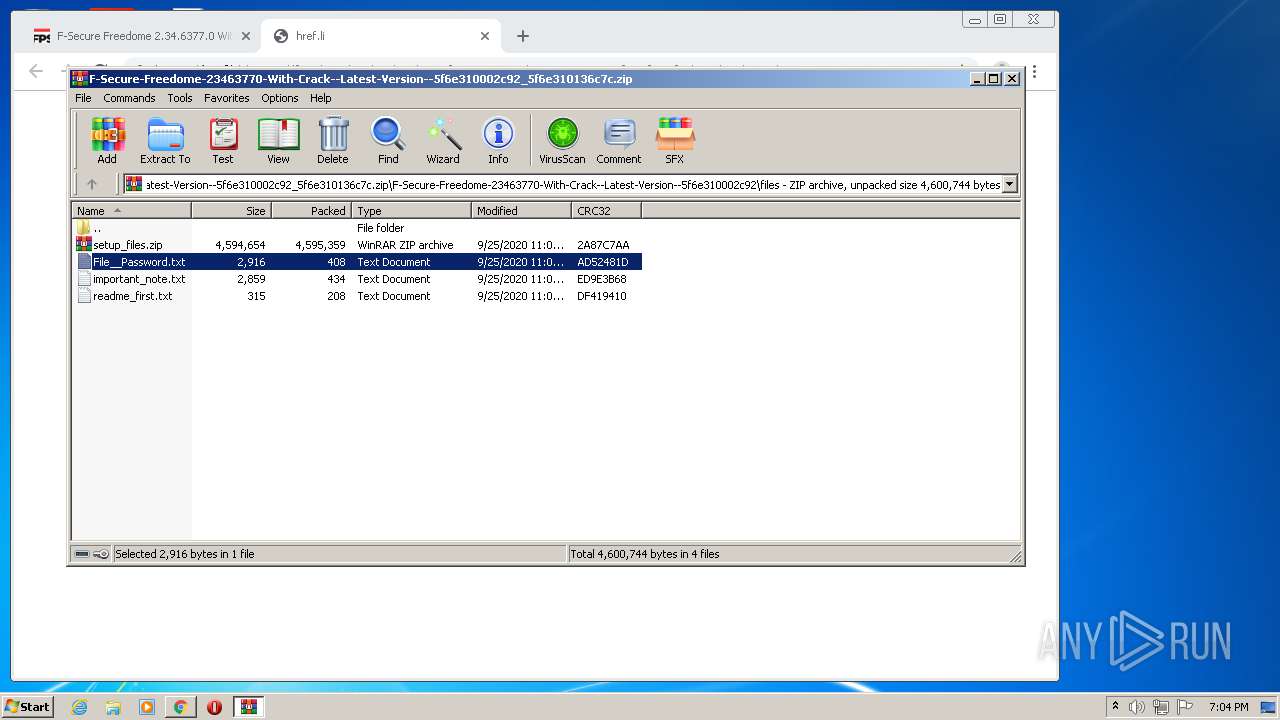The height and width of the screenshot is (720, 1280).
Task: Click the Comment toolbar icon
Action: 619,141
